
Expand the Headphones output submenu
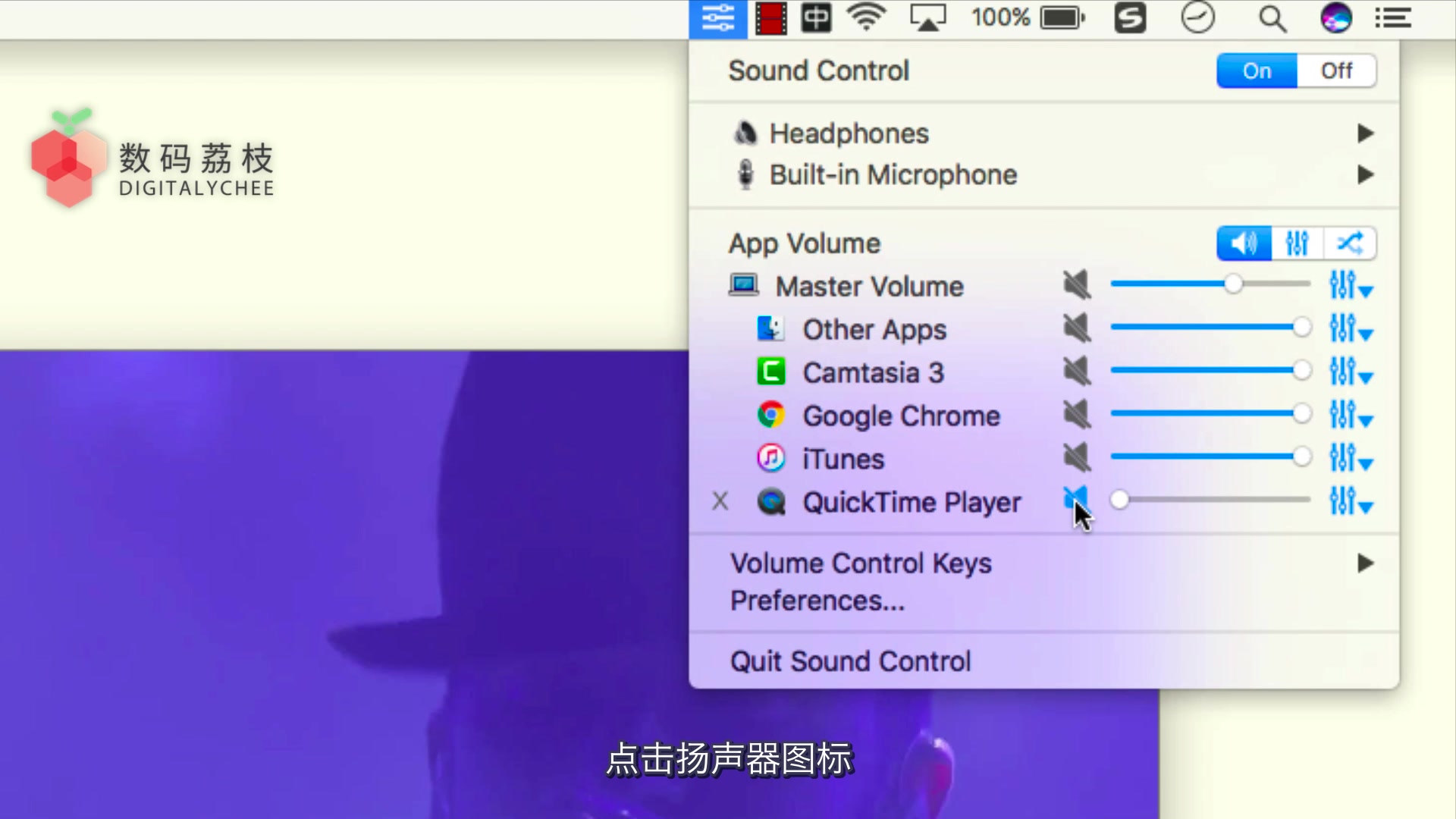(1365, 133)
